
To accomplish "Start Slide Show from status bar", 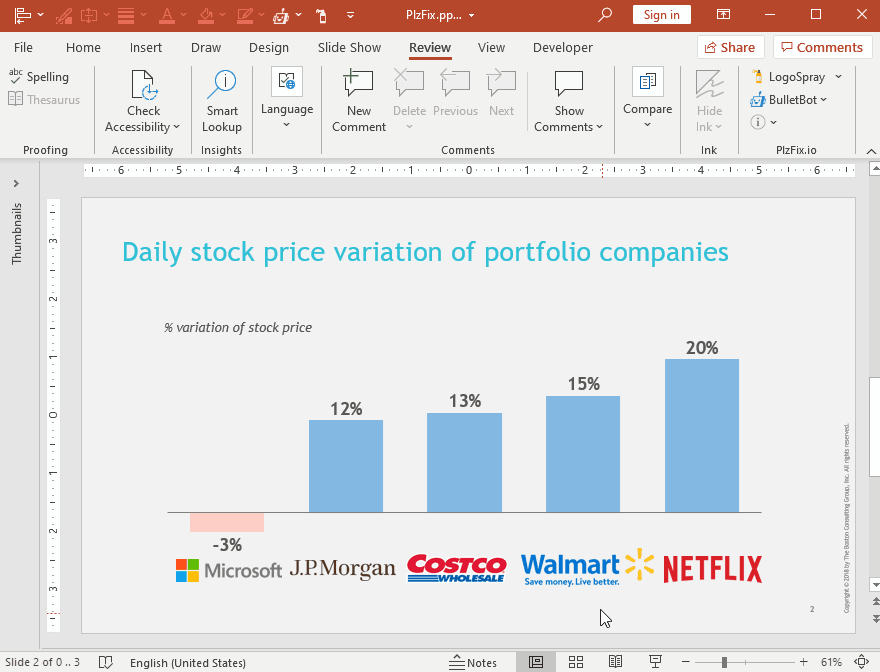I will 656,662.
